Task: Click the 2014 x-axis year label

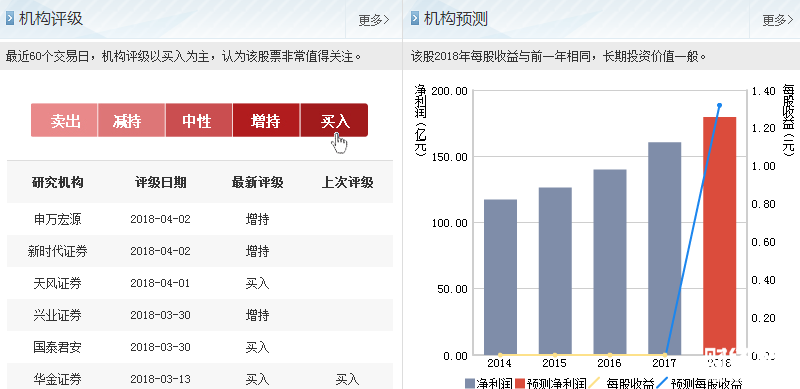Action: click(499, 363)
